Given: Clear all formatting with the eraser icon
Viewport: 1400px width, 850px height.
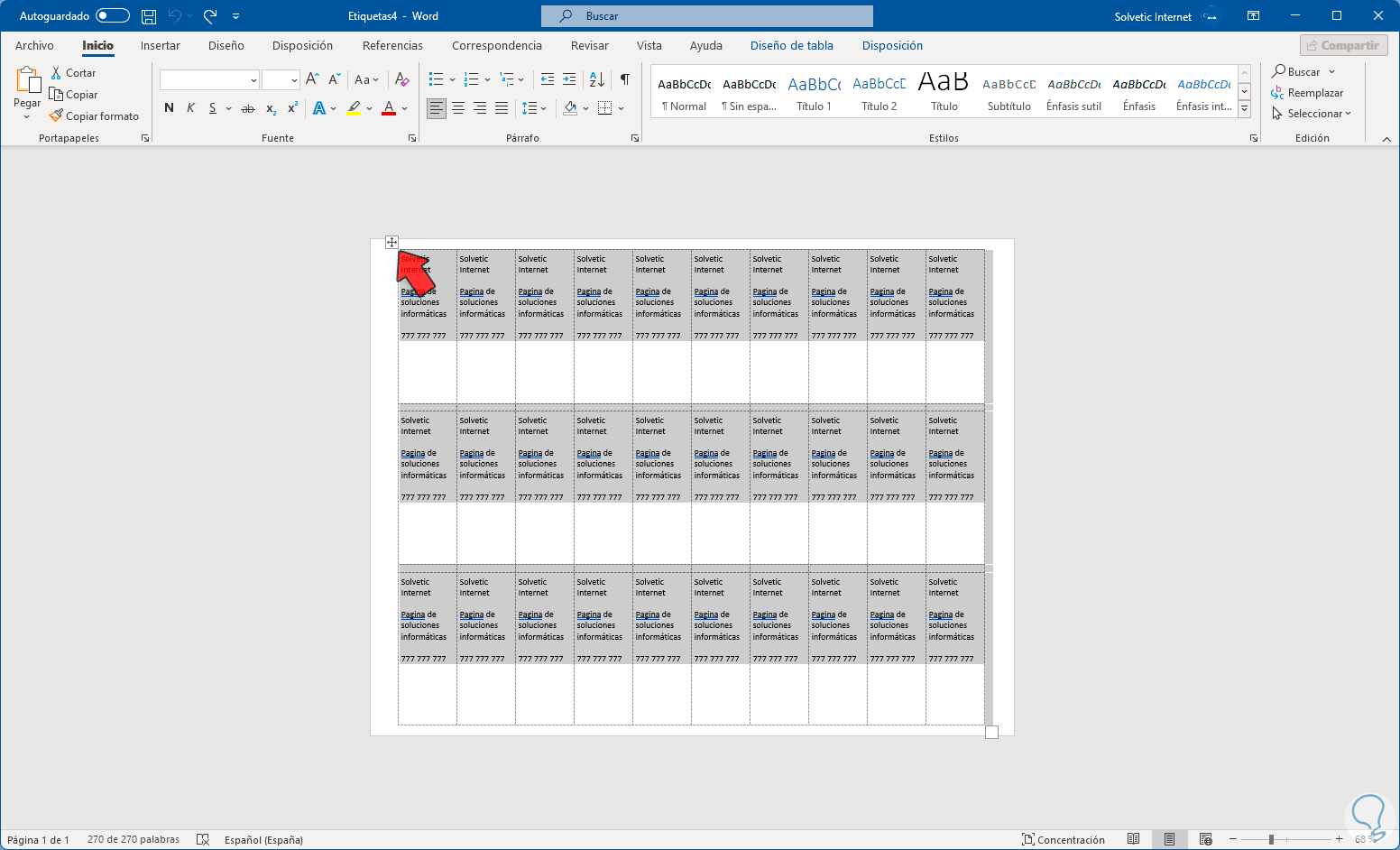Looking at the screenshot, I should pyautogui.click(x=402, y=79).
